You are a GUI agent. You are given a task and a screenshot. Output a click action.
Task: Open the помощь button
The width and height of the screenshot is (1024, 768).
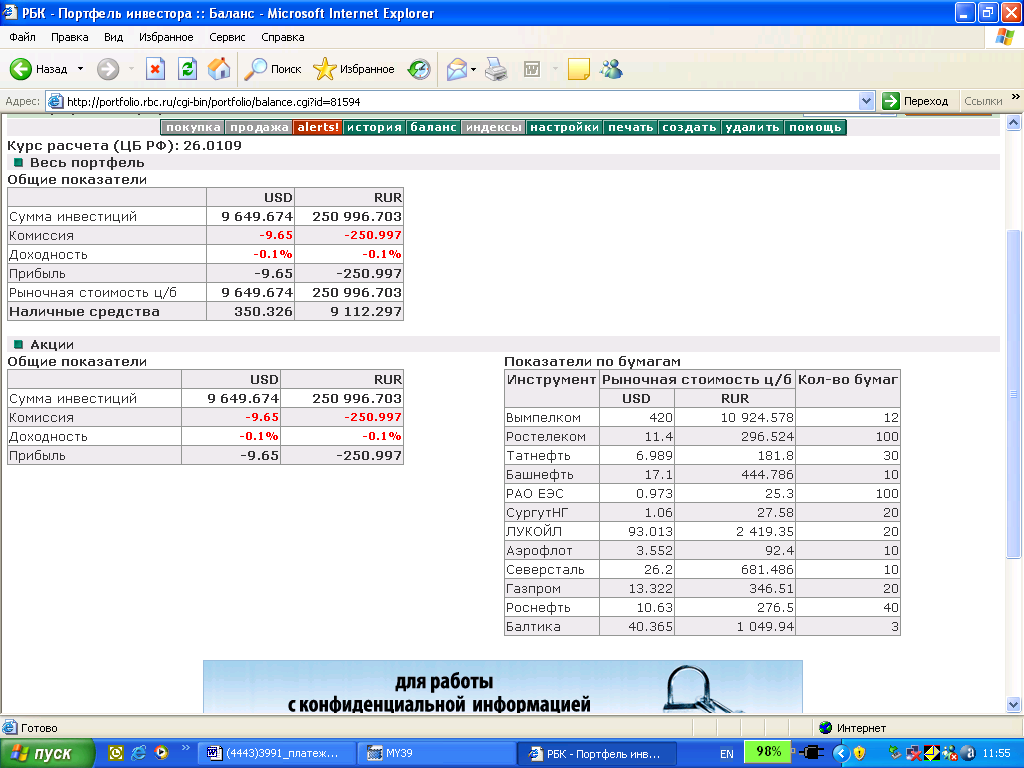815,127
